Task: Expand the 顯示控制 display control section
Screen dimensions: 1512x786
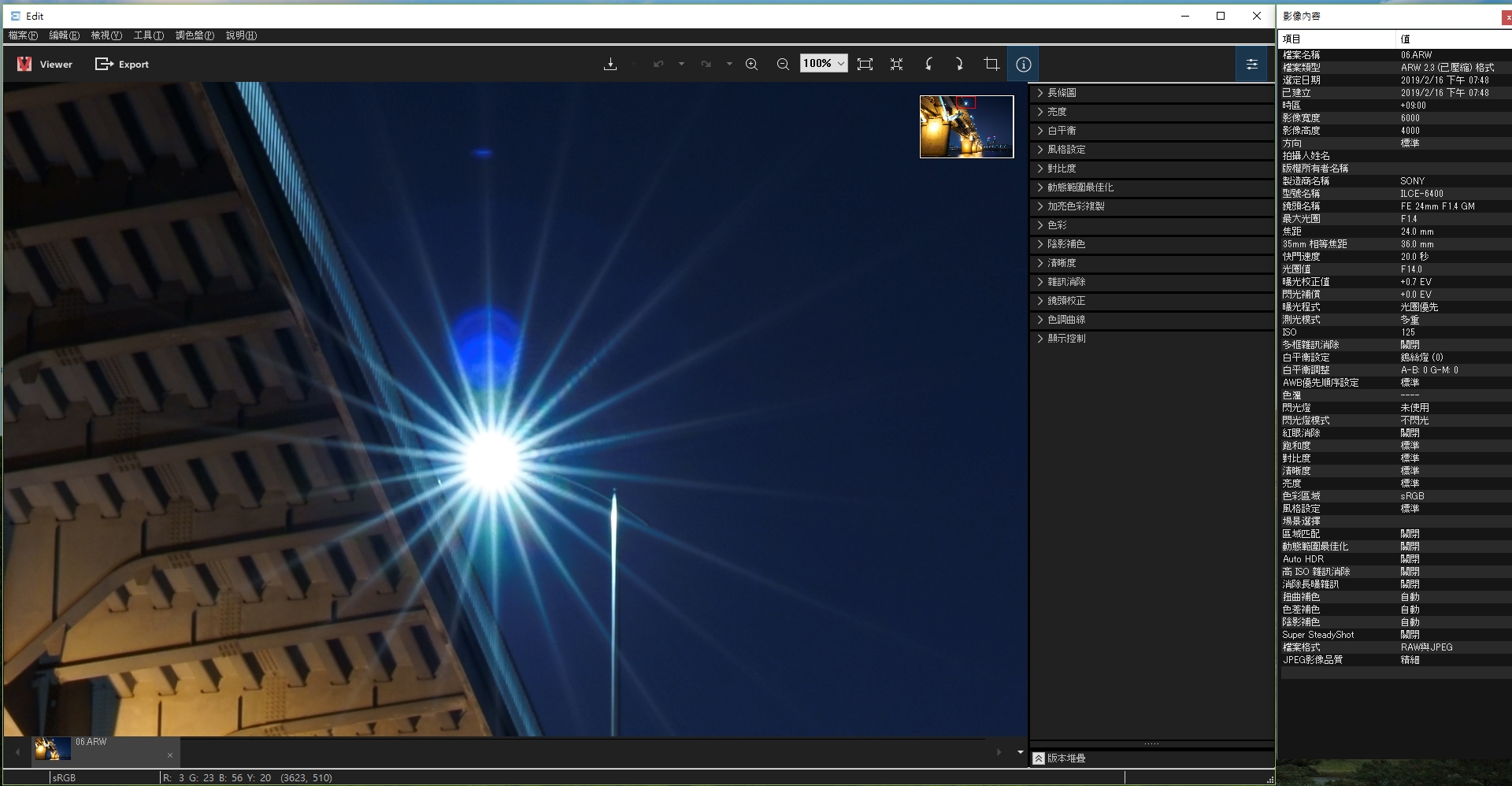Action: [1151, 339]
